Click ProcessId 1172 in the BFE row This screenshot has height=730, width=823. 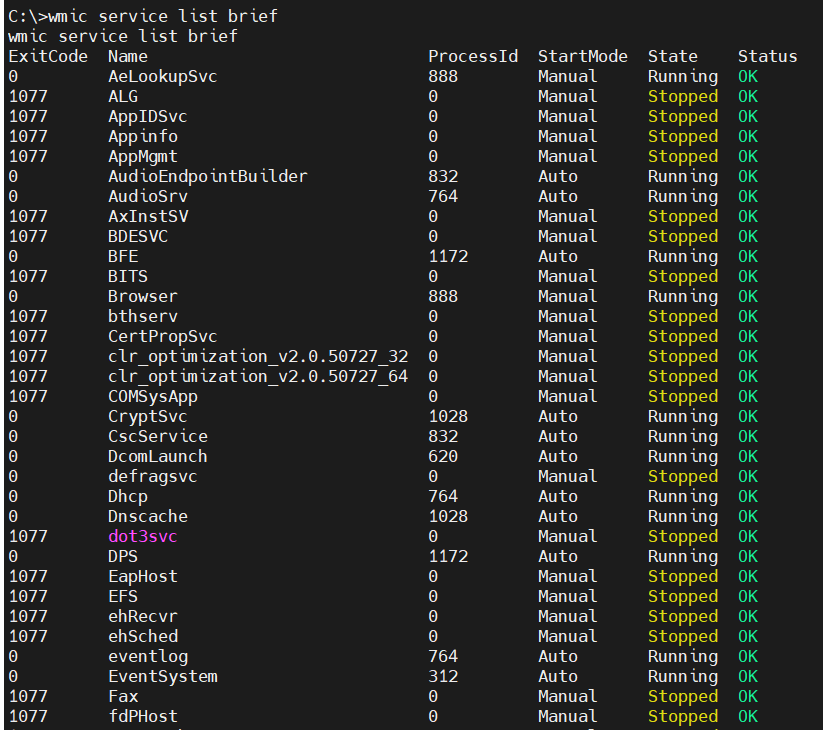[x=448, y=256]
